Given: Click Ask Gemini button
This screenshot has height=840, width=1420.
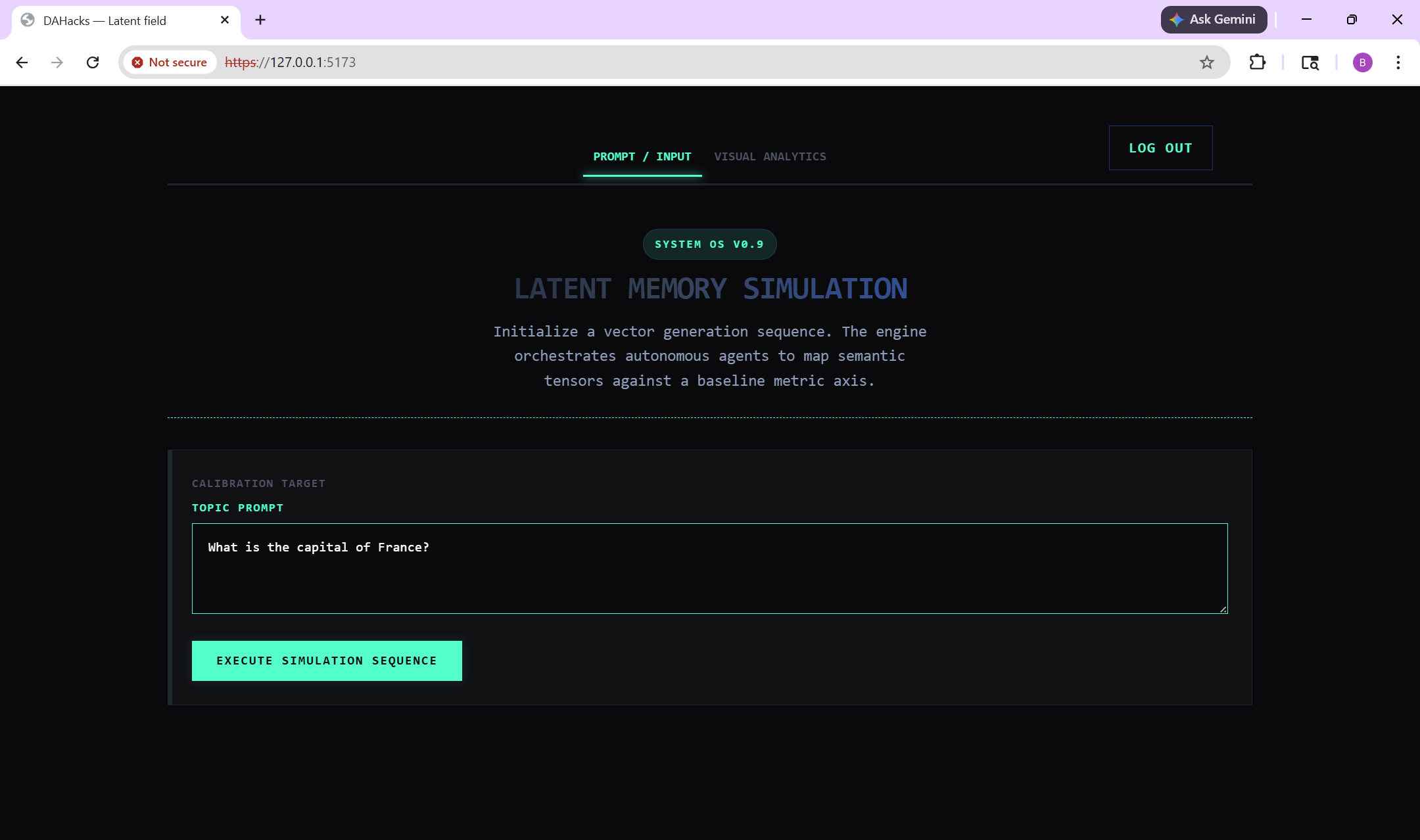Looking at the screenshot, I should [1214, 20].
